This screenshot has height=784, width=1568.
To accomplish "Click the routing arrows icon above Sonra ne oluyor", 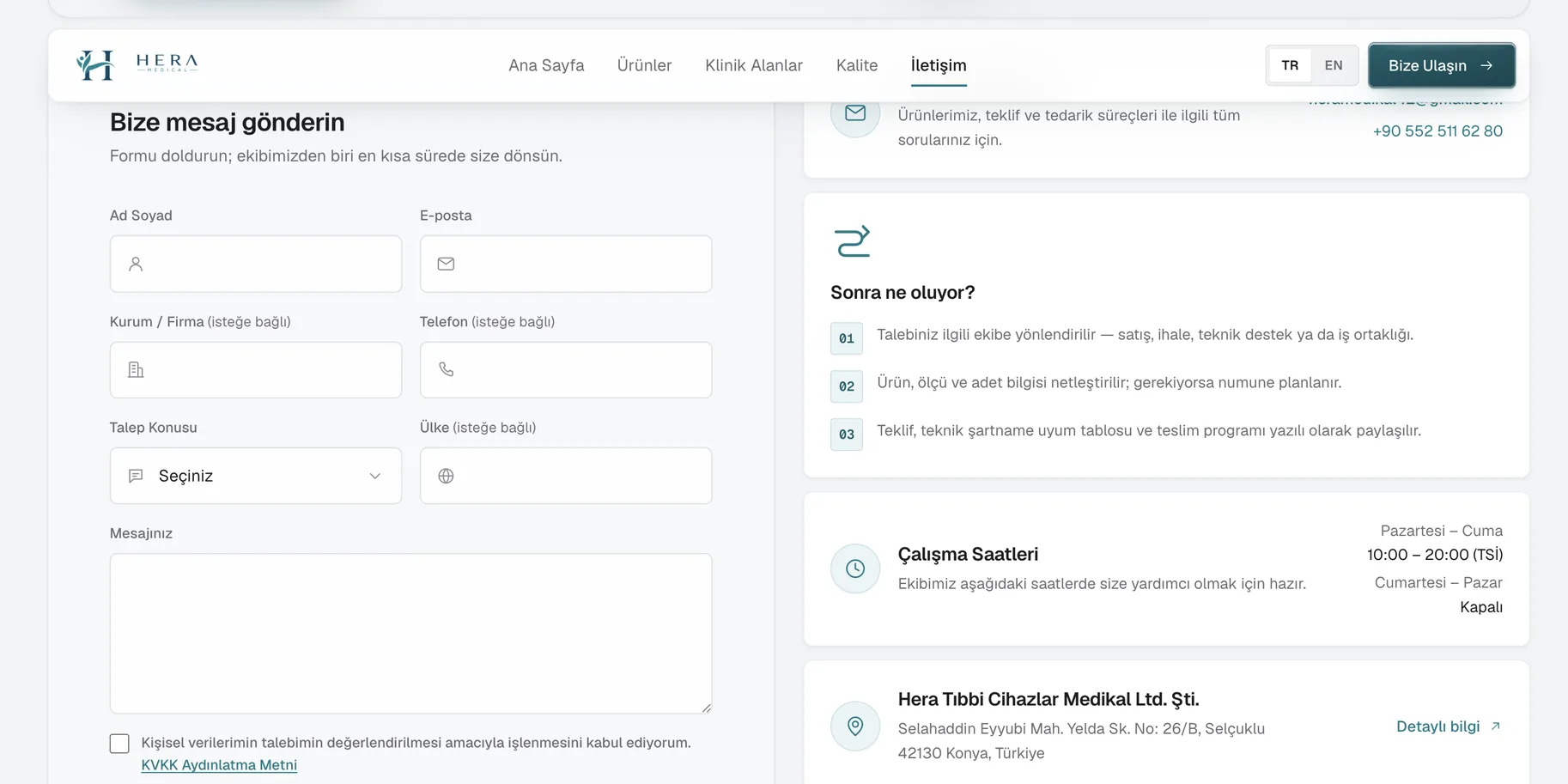I will tap(852, 241).
